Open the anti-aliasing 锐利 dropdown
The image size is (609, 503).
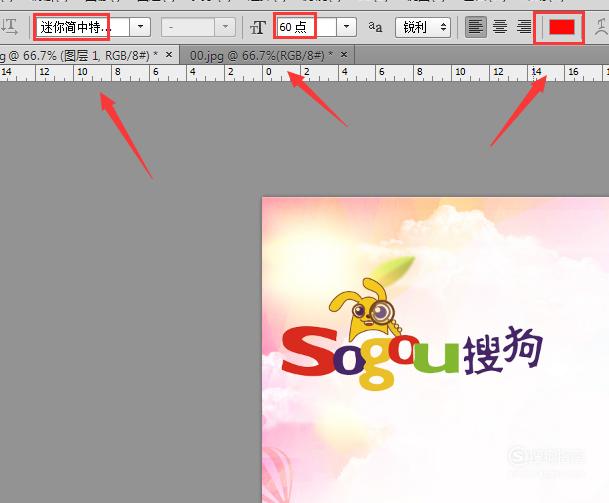point(423,27)
